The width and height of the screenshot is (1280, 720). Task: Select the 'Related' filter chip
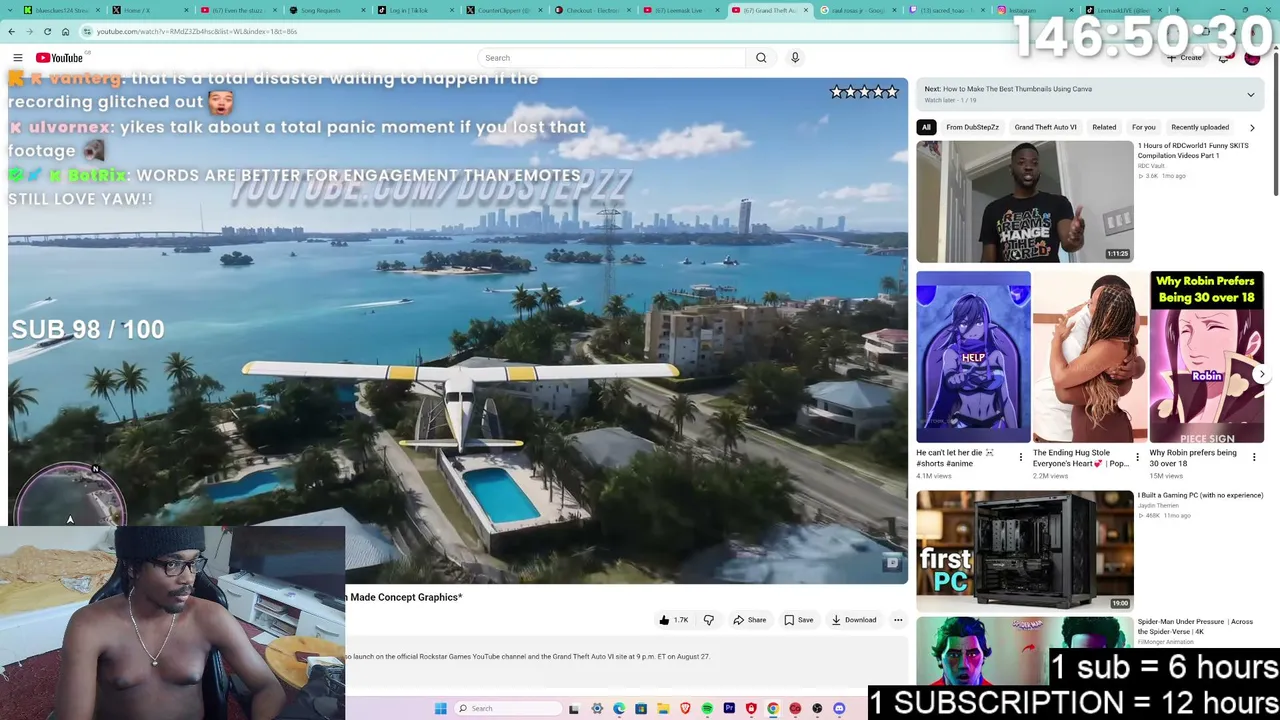(1104, 127)
